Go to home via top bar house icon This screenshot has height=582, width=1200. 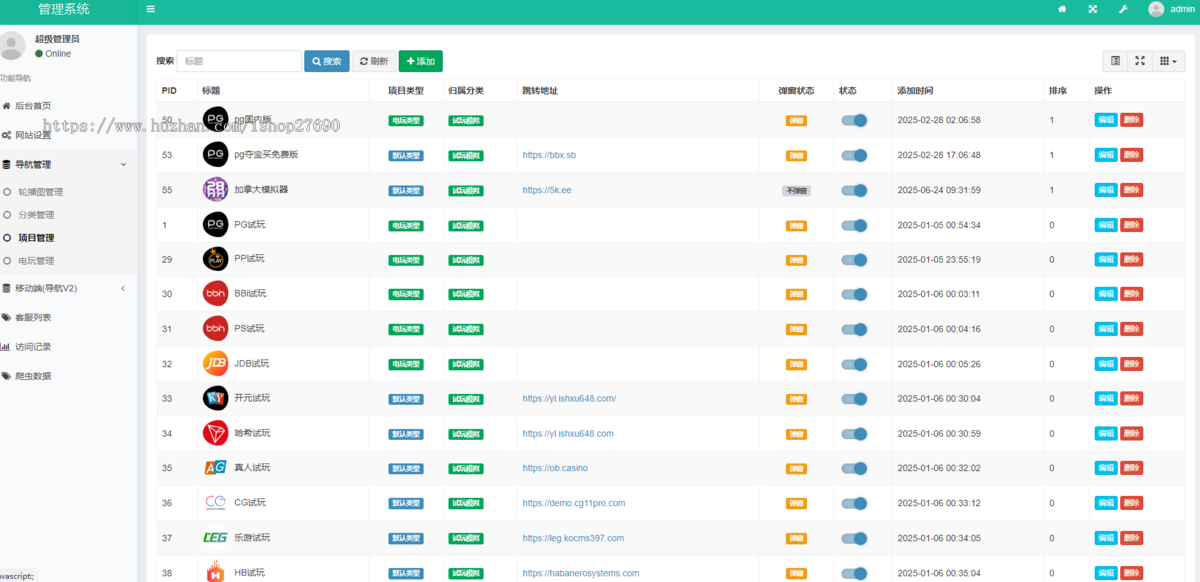point(1062,9)
